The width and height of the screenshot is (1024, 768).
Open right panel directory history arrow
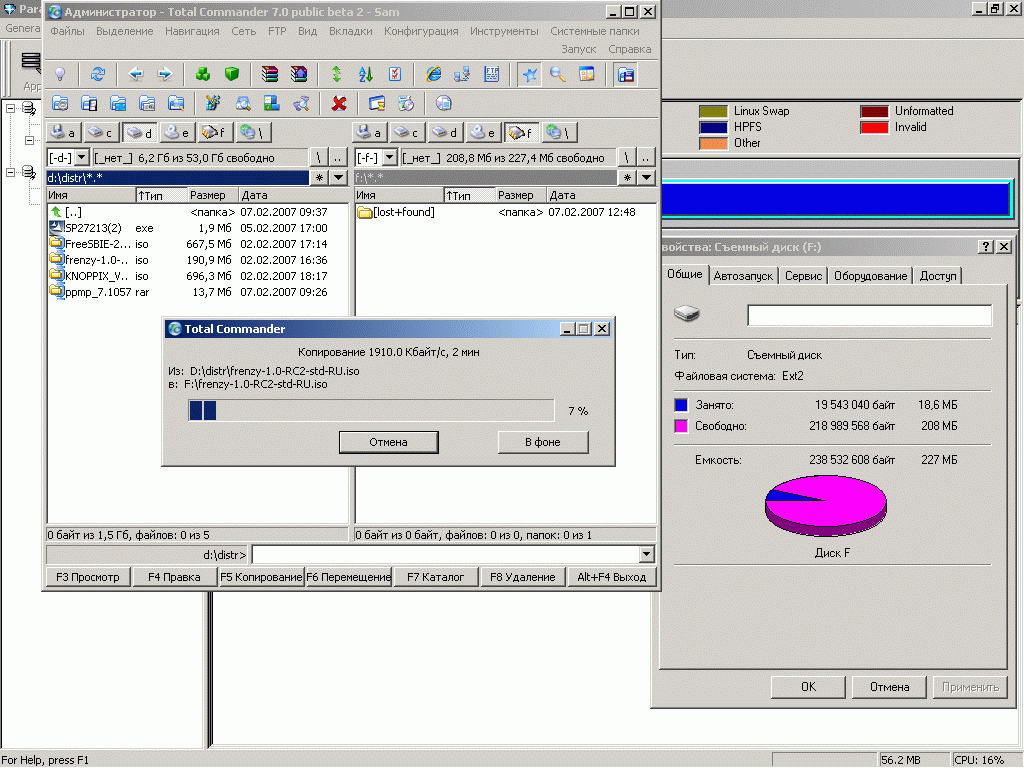point(647,178)
